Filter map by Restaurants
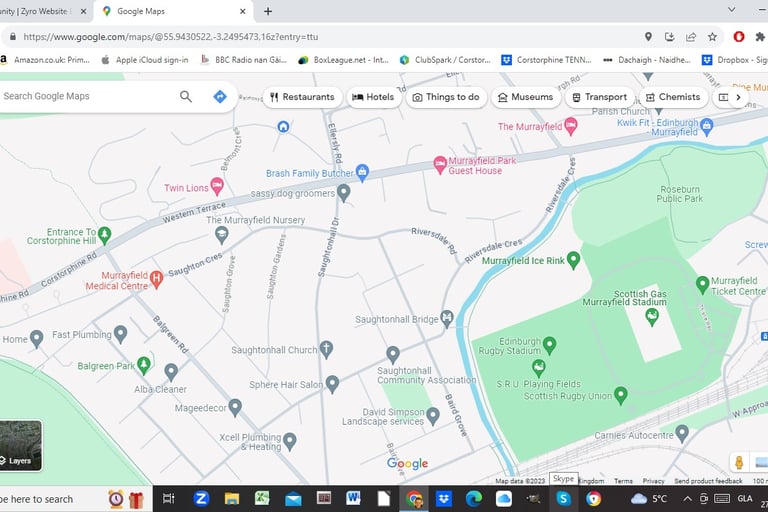This screenshot has height=512, width=768. pos(302,97)
